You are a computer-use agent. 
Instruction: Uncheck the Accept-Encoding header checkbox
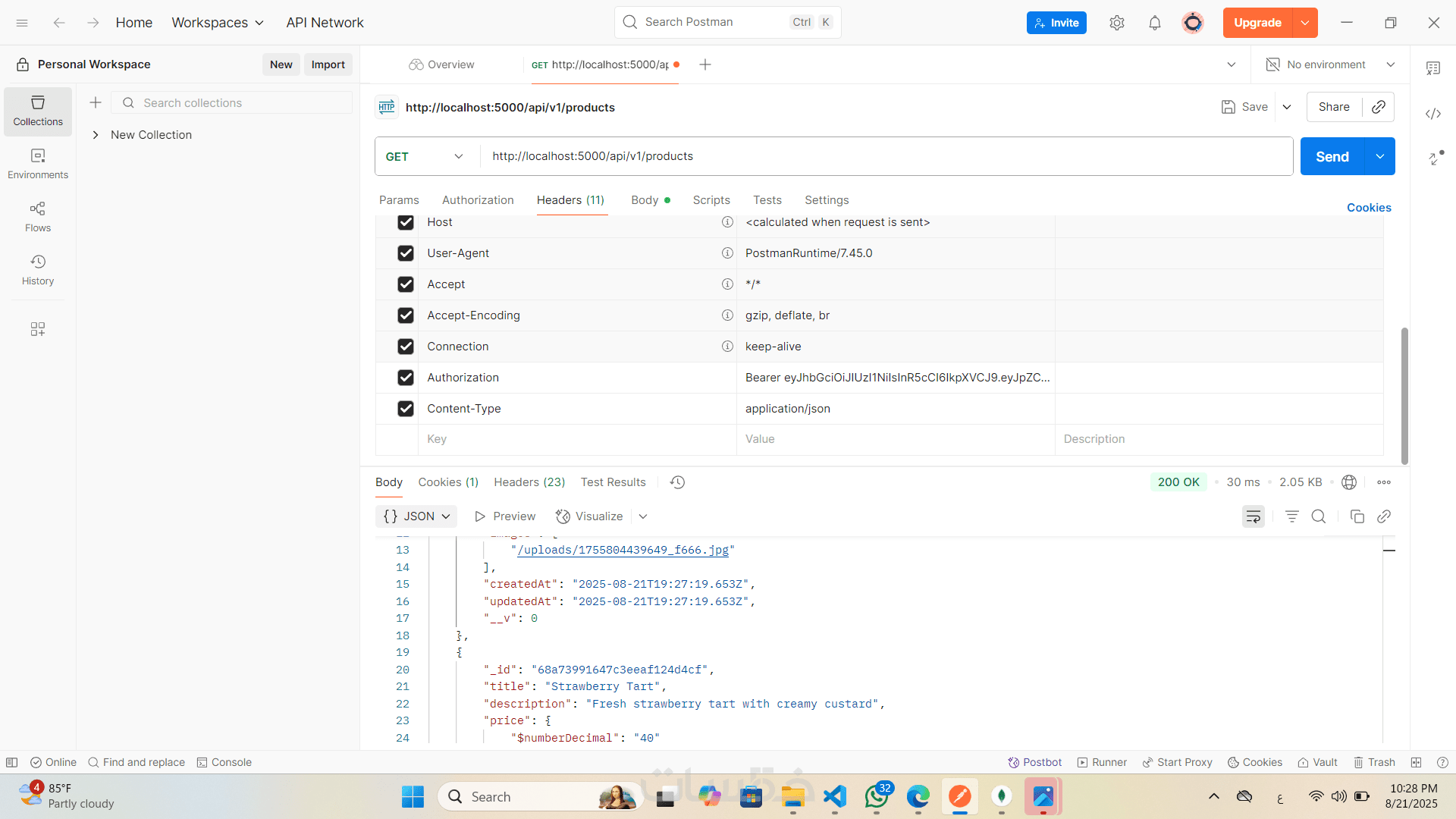(406, 315)
